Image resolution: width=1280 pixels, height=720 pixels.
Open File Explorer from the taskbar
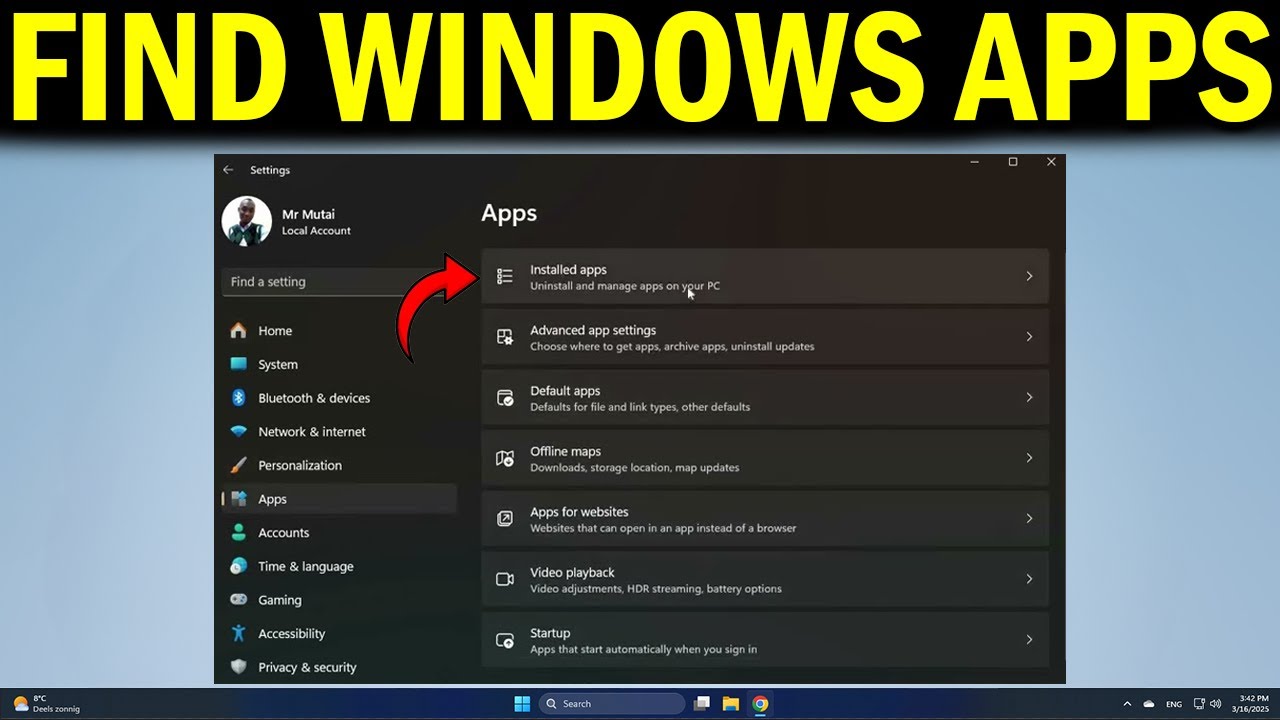coord(731,704)
